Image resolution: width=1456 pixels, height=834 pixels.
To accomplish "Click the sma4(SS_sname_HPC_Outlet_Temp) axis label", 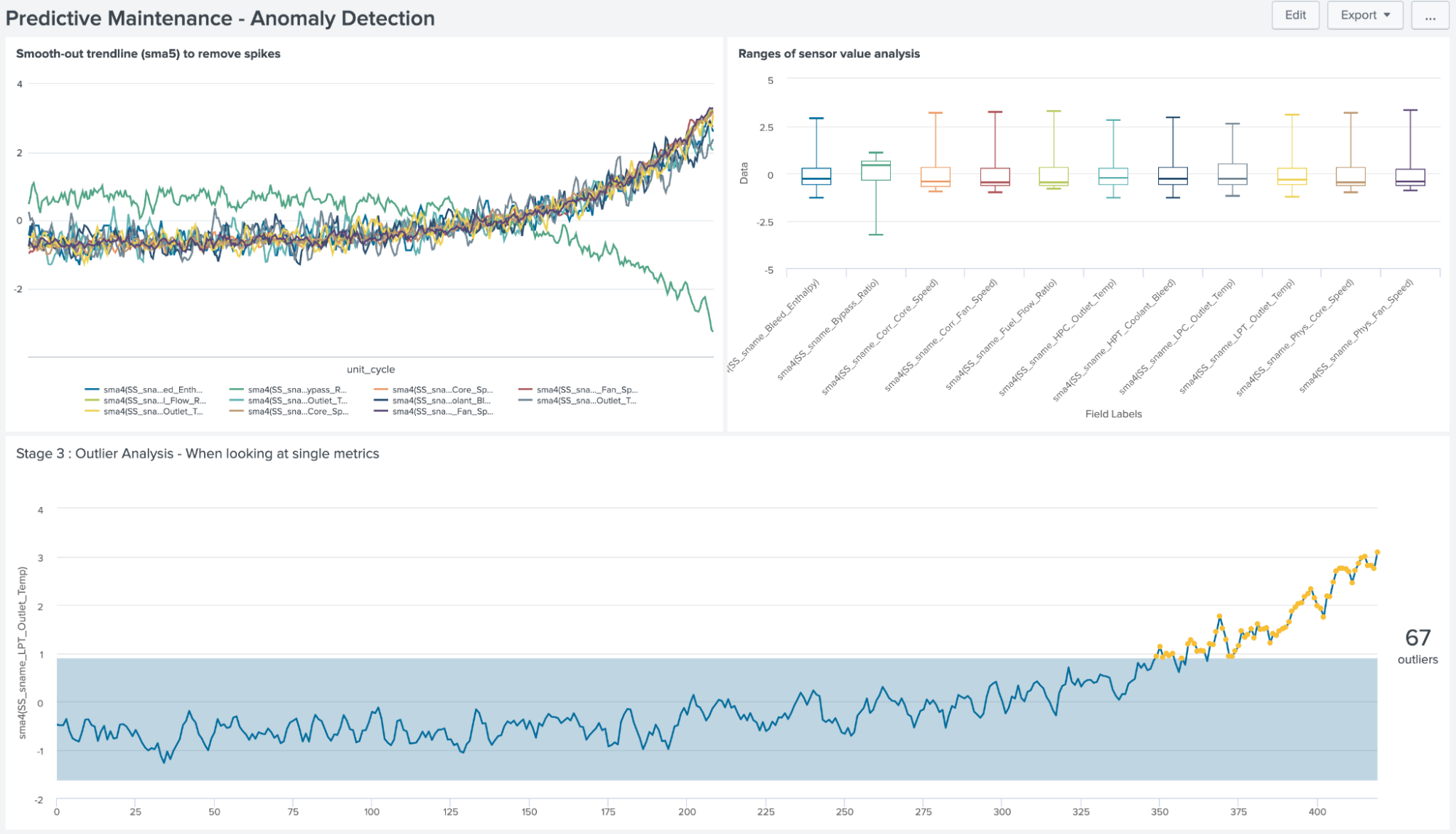I will coord(1058,337).
